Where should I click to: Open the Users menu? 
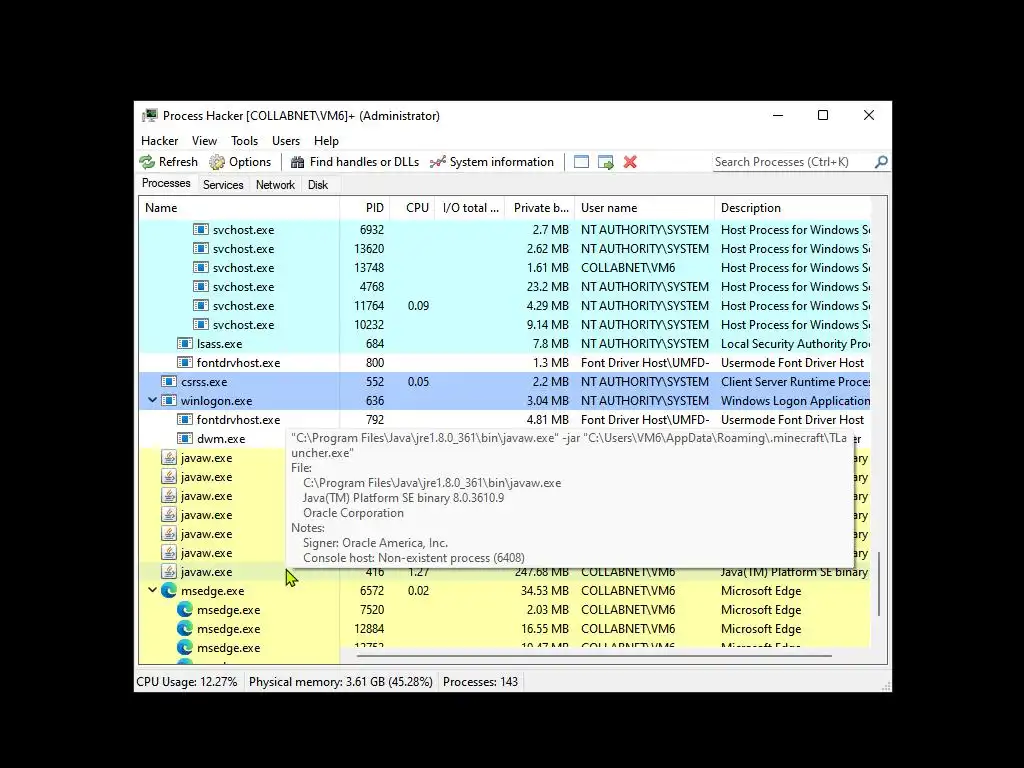(286, 141)
